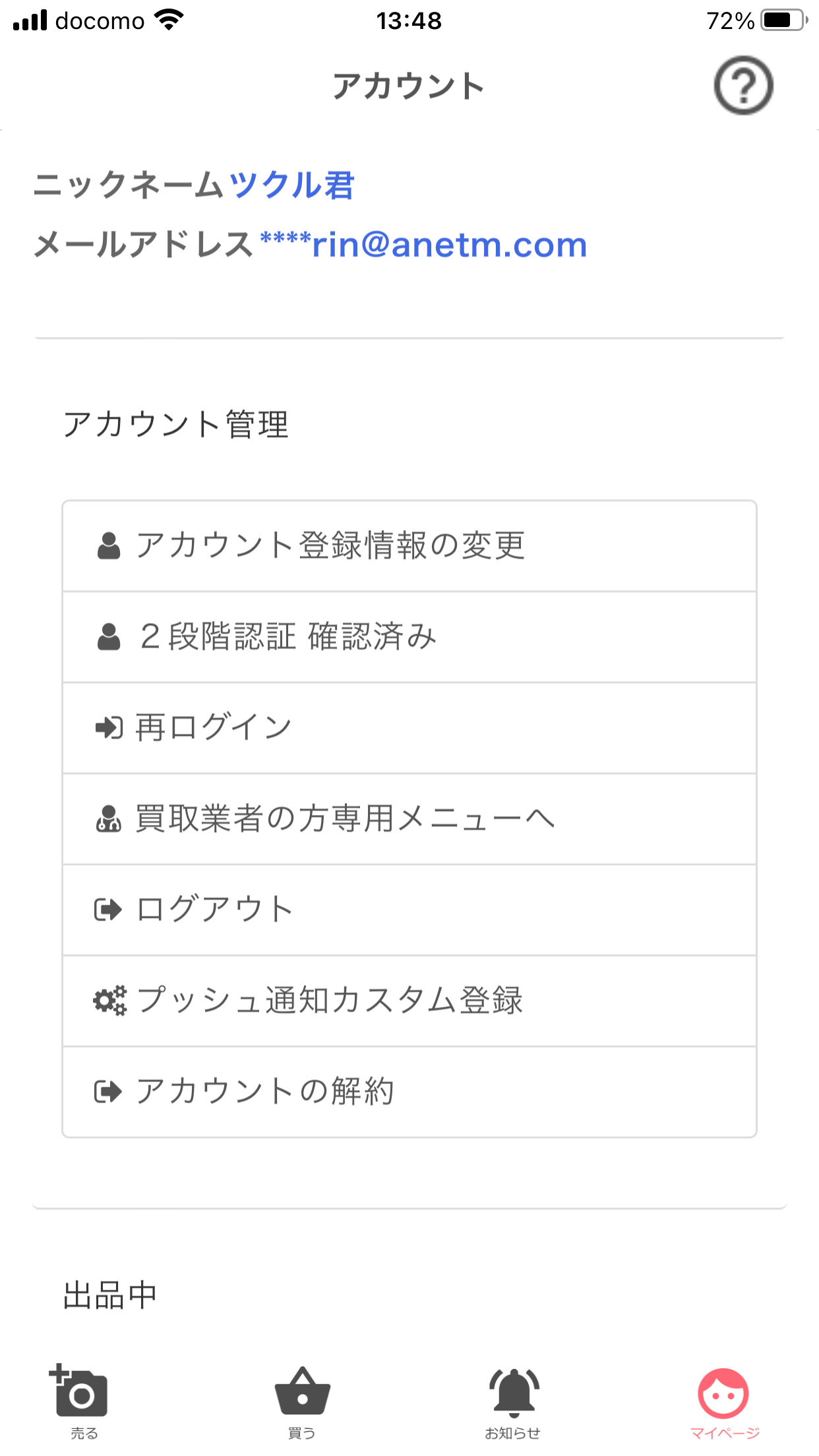
Task: Select the マイページ face tab
Action: click(724, 1399)
